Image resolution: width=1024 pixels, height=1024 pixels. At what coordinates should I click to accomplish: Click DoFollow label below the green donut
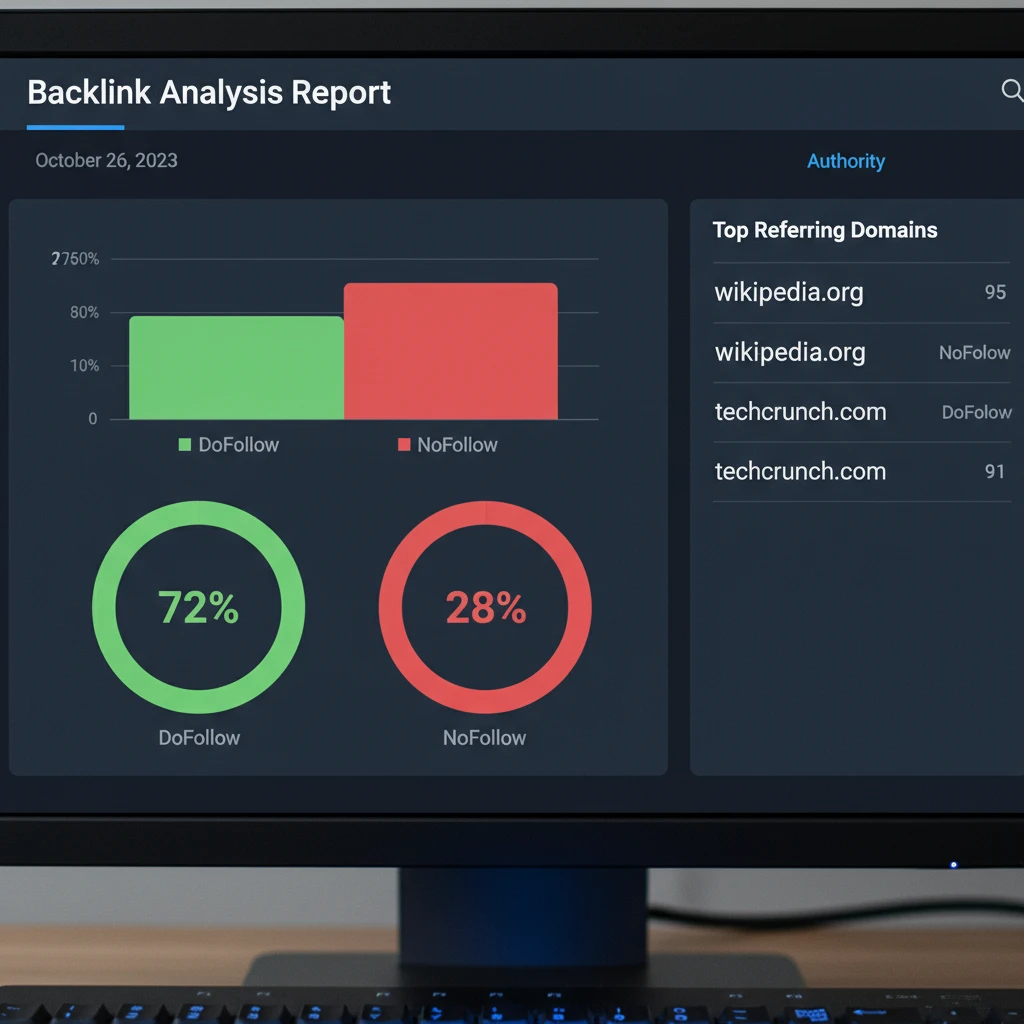coord(199,738)
